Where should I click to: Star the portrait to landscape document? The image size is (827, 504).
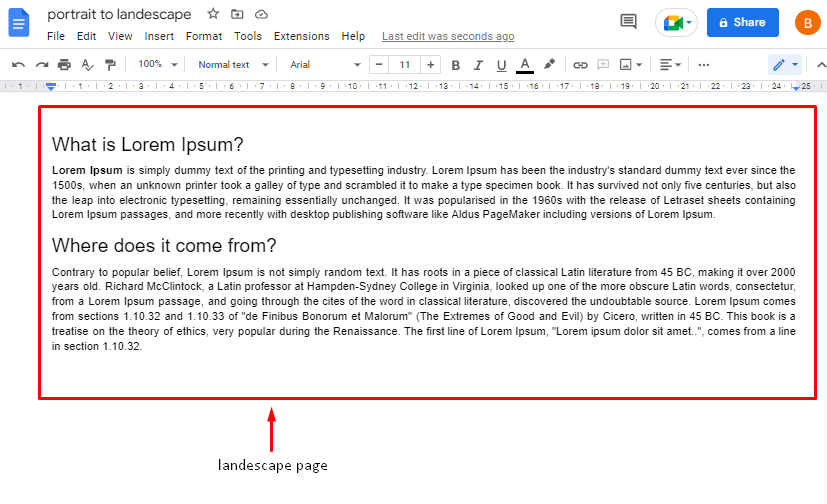point(213,14)
